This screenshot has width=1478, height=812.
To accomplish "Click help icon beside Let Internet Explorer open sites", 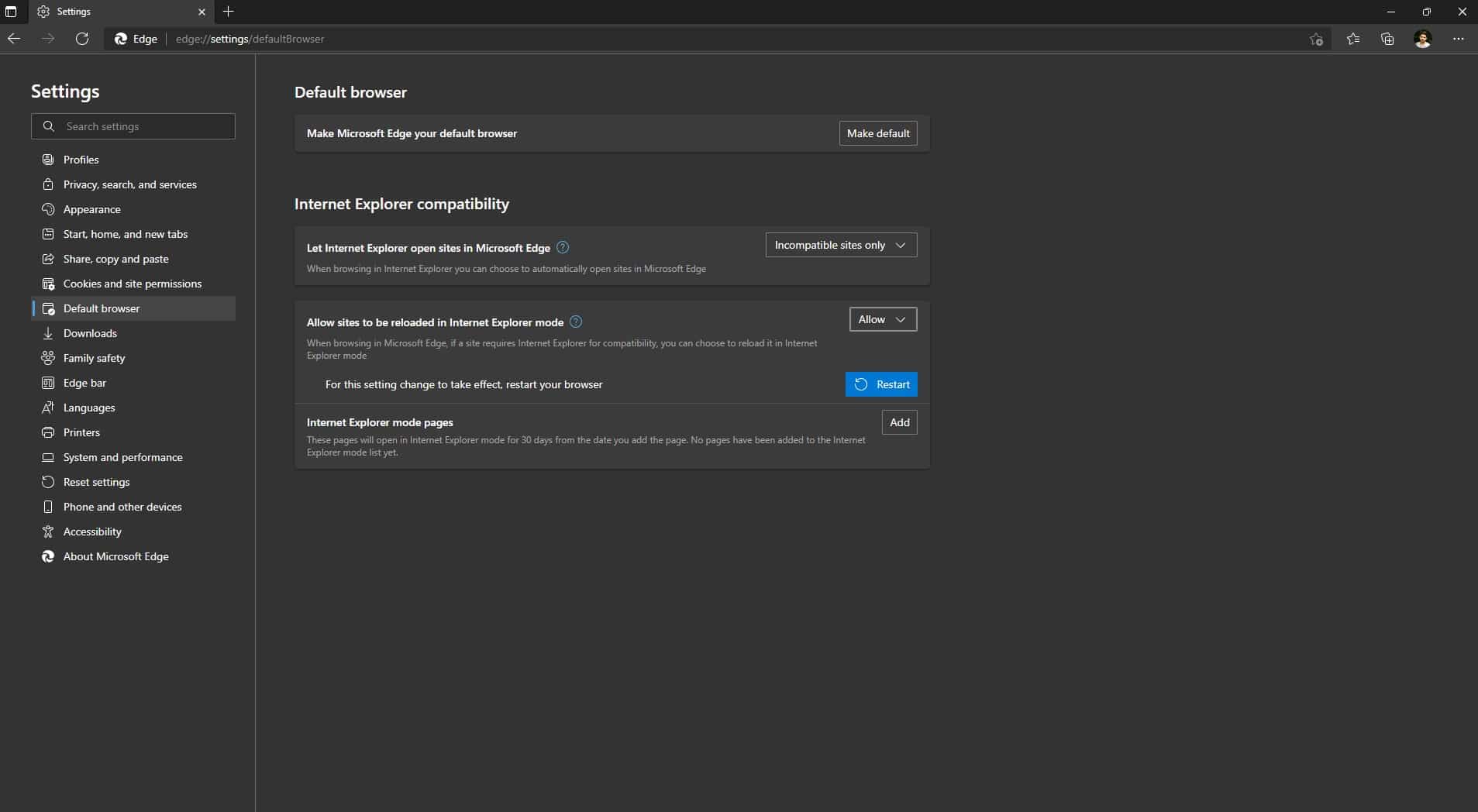I will pos(563,247).
